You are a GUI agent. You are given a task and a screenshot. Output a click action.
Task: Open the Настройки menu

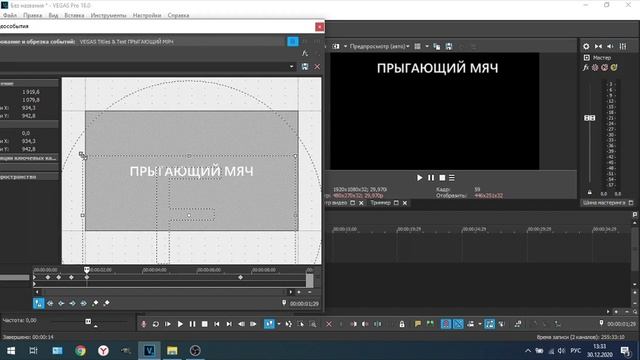(x=147, y=15)
